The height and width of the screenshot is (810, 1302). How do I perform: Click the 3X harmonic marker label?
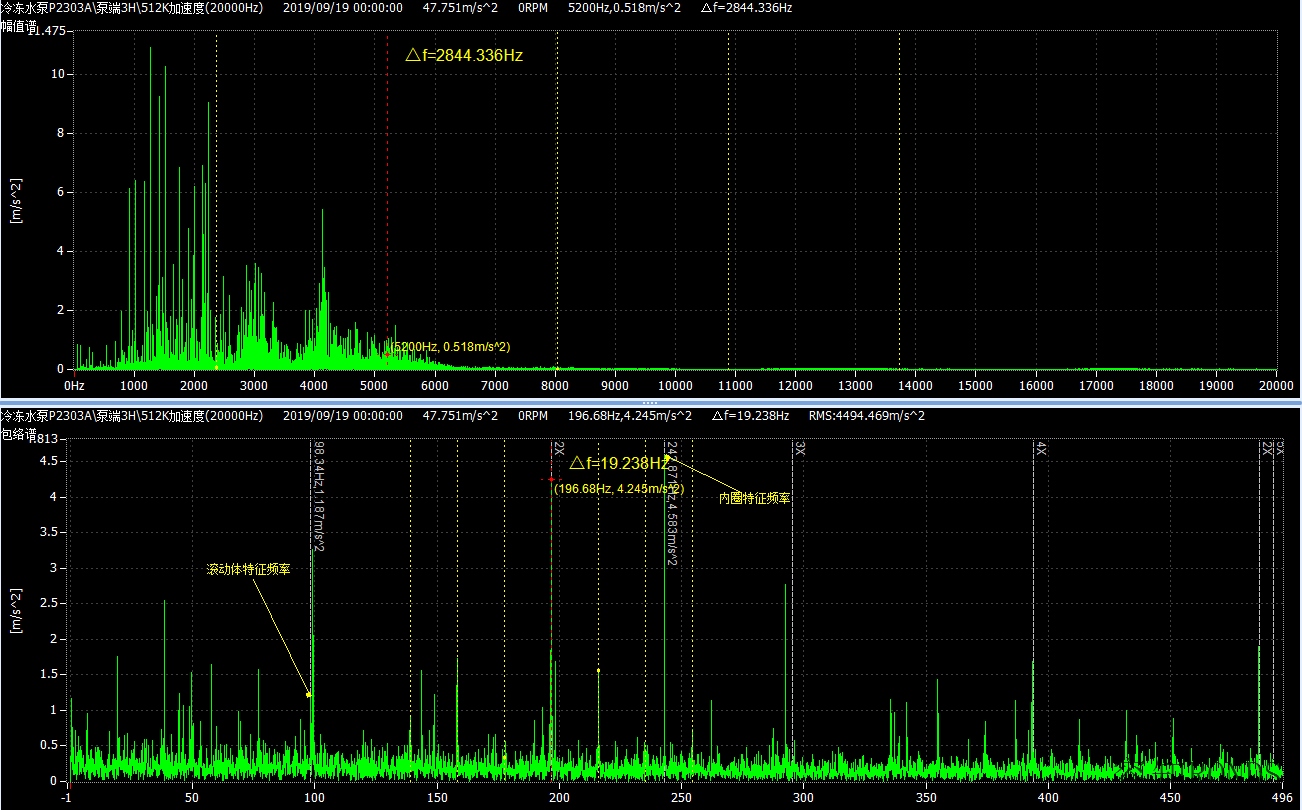point(800,448)
